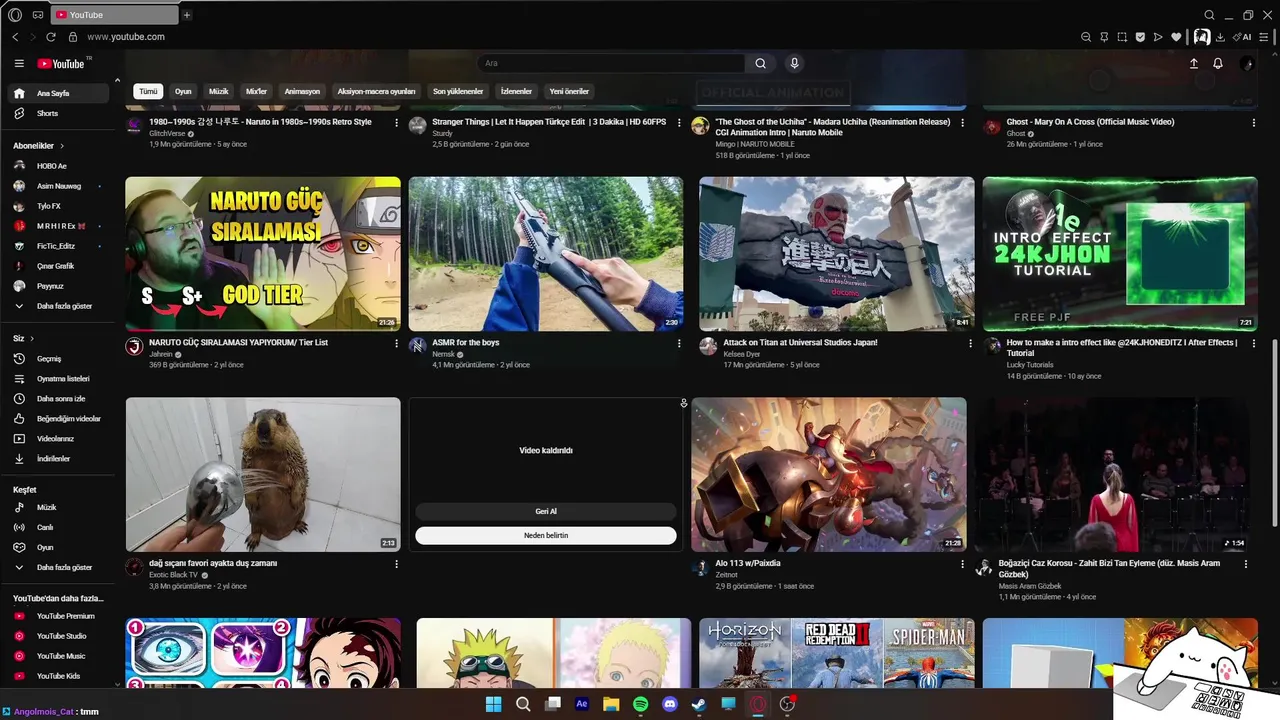
Task: Open the YouTube hamburger guide menu
Action: (19, 63)
